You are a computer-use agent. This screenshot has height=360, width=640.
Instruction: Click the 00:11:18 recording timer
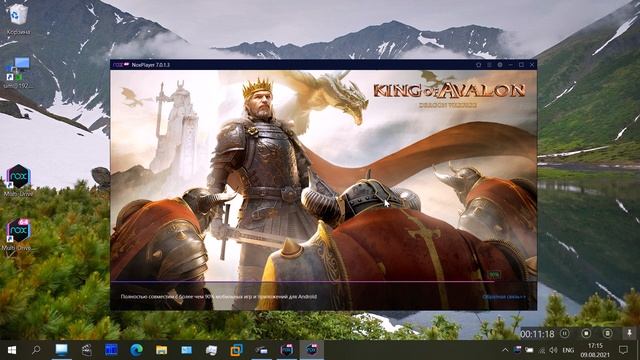[x=537, y=334]
